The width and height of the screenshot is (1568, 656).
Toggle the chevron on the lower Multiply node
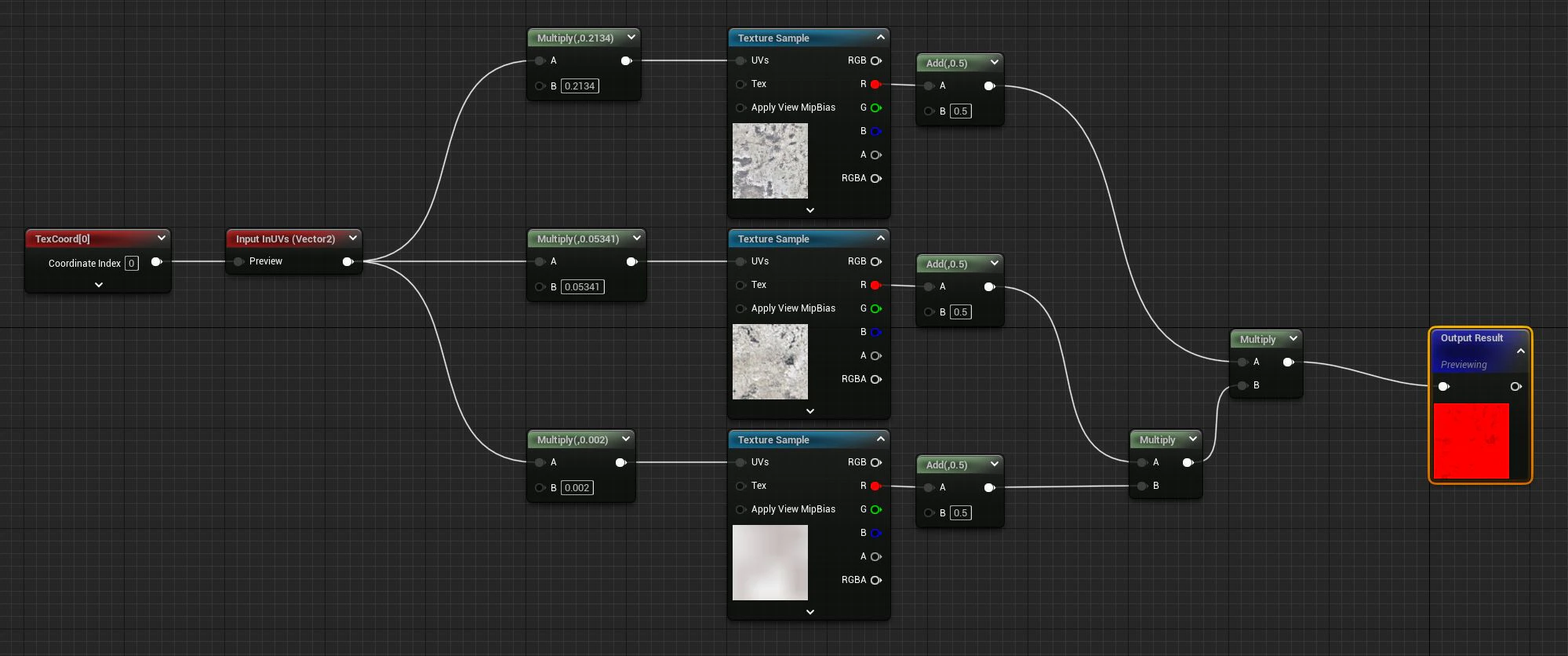tap(1193, 439)
